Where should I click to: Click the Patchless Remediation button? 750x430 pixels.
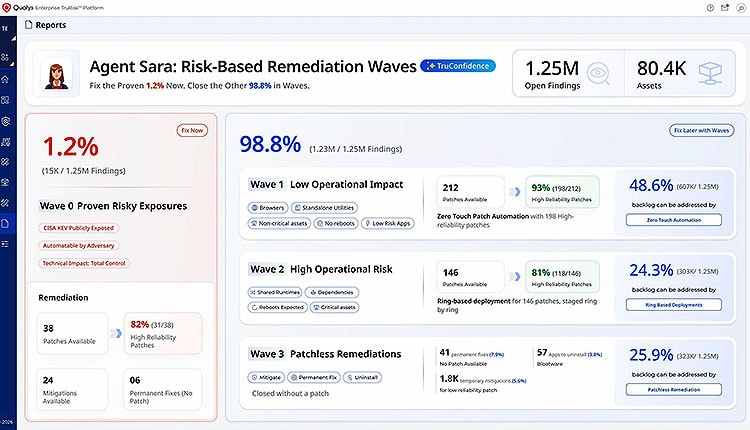coord(673,389)
